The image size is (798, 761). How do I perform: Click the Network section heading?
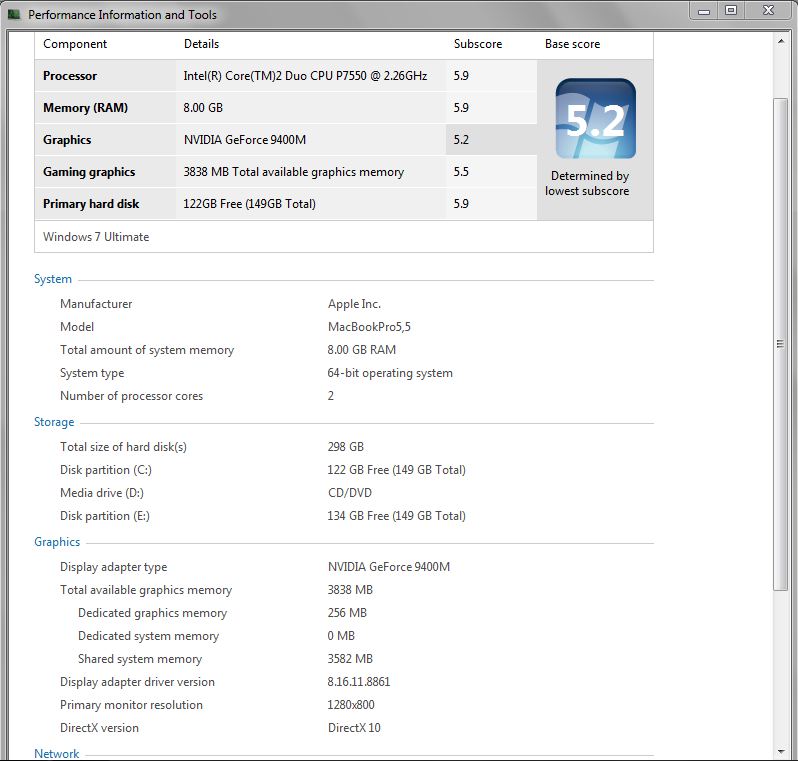click(x=56, y=753)
